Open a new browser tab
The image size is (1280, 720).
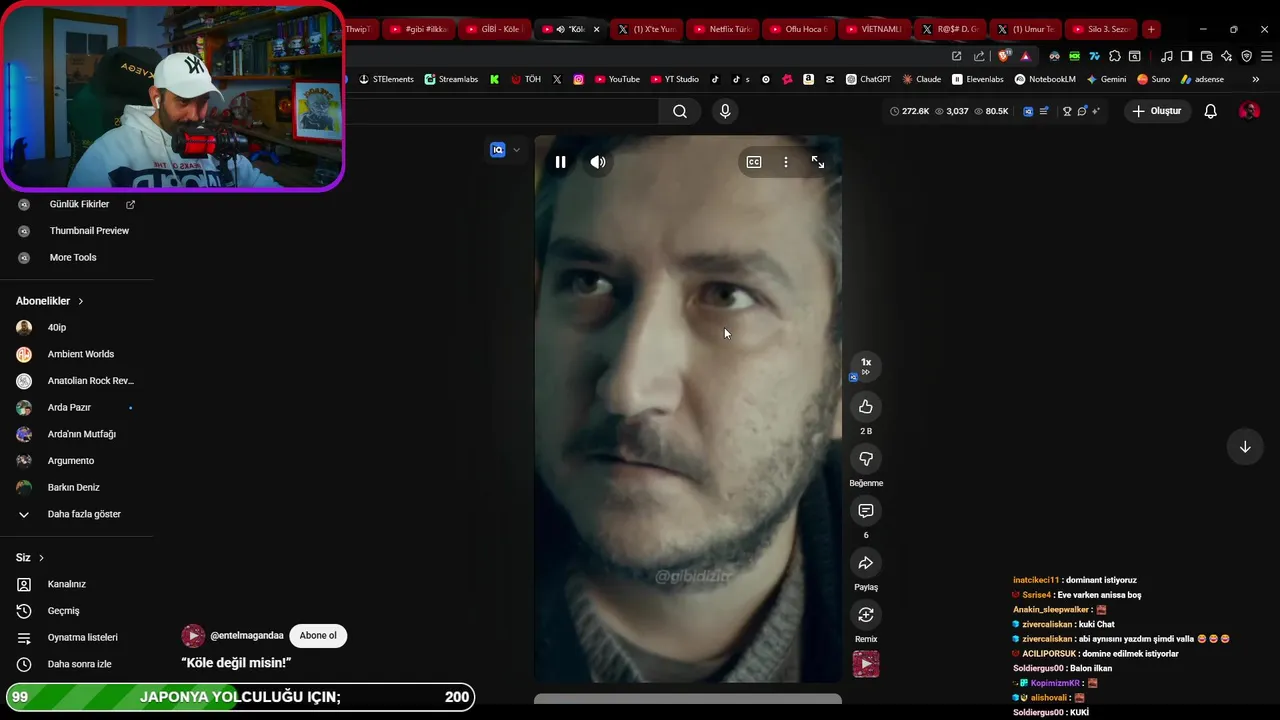pyautogui.click(x=1151, y=29)
